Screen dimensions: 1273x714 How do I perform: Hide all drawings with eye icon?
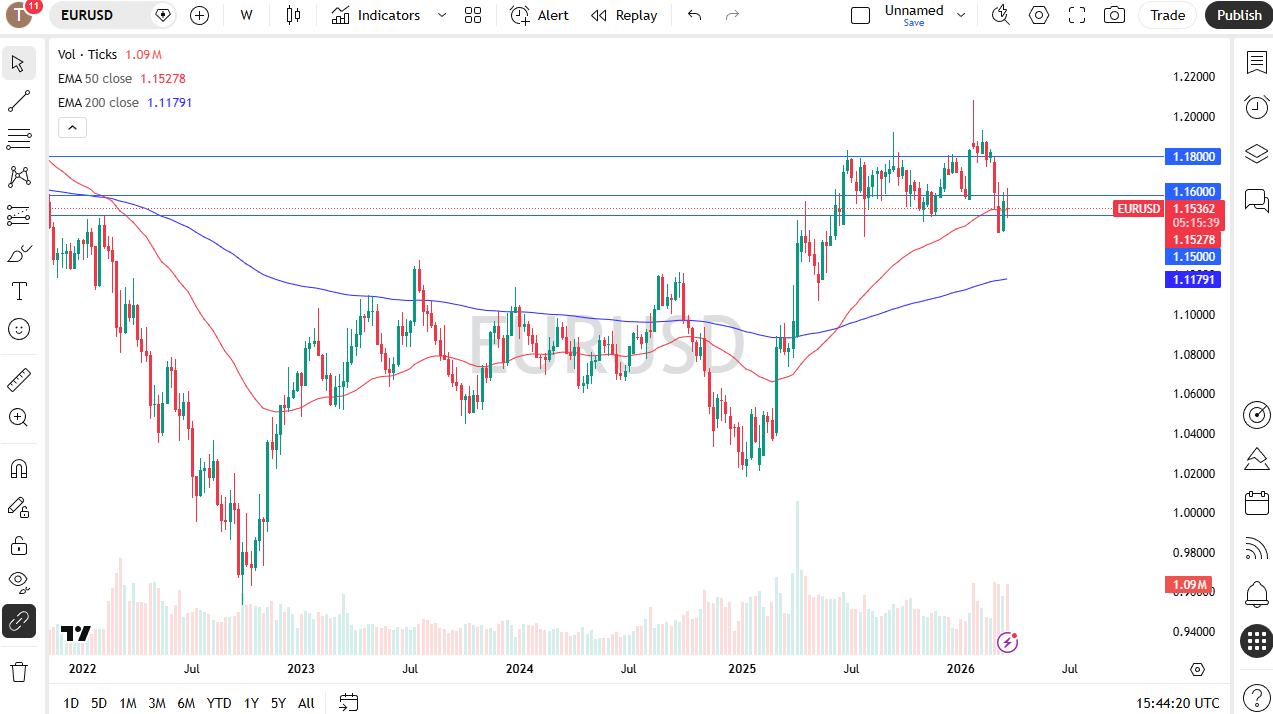tap(18, 583)
